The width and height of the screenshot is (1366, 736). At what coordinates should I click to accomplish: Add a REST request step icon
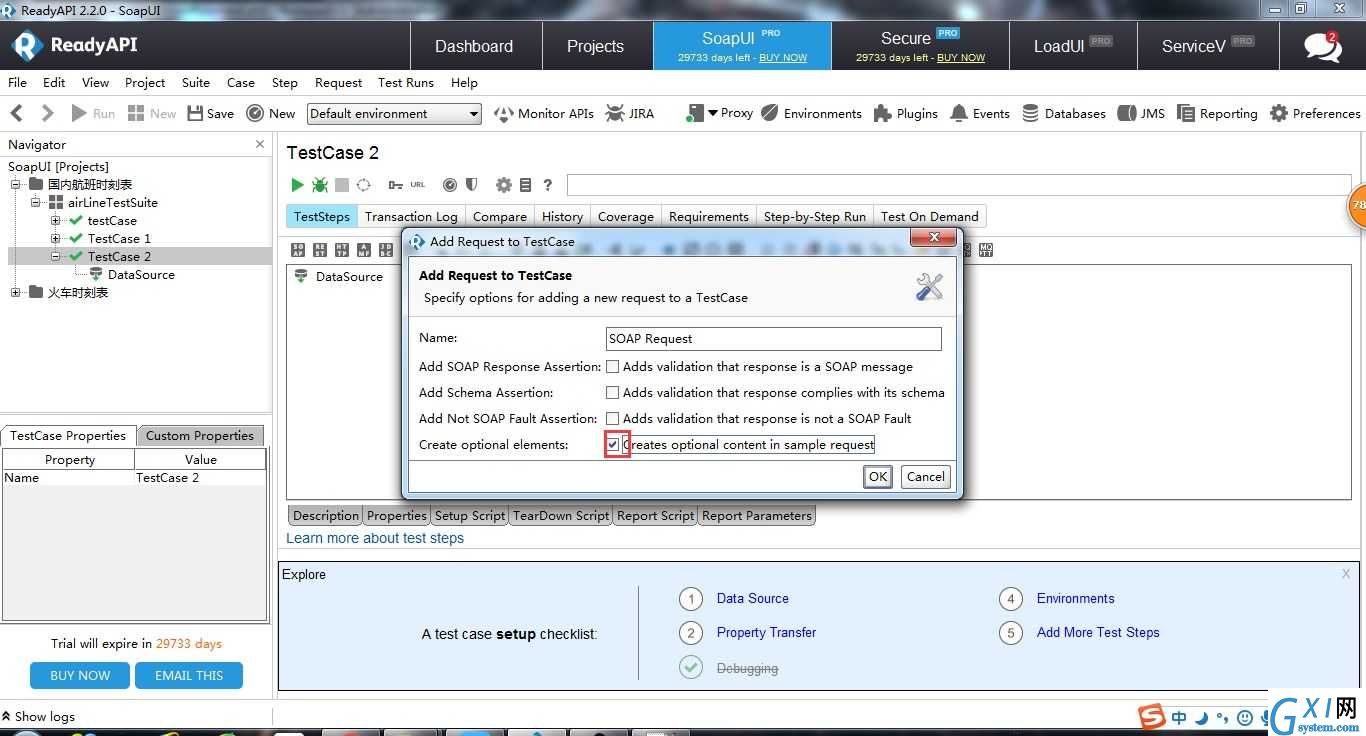[x=320, y=250]
